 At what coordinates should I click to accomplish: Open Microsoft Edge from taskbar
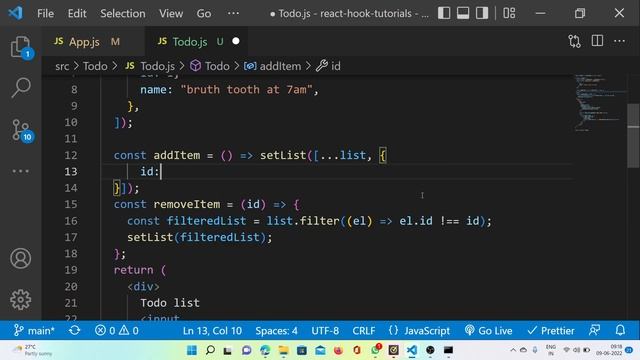pos(265,350)
